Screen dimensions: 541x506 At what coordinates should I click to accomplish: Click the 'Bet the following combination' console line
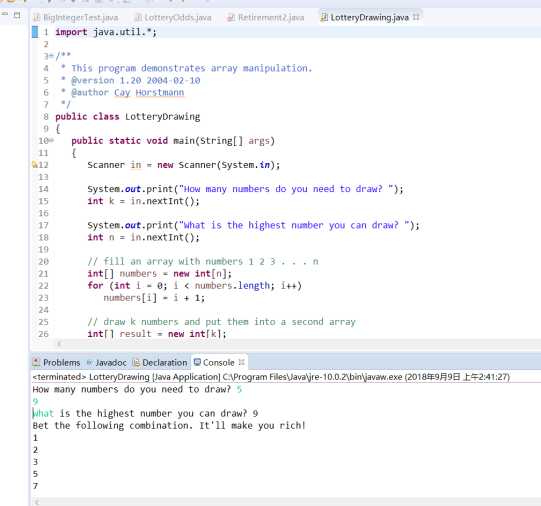click(169, 426)
